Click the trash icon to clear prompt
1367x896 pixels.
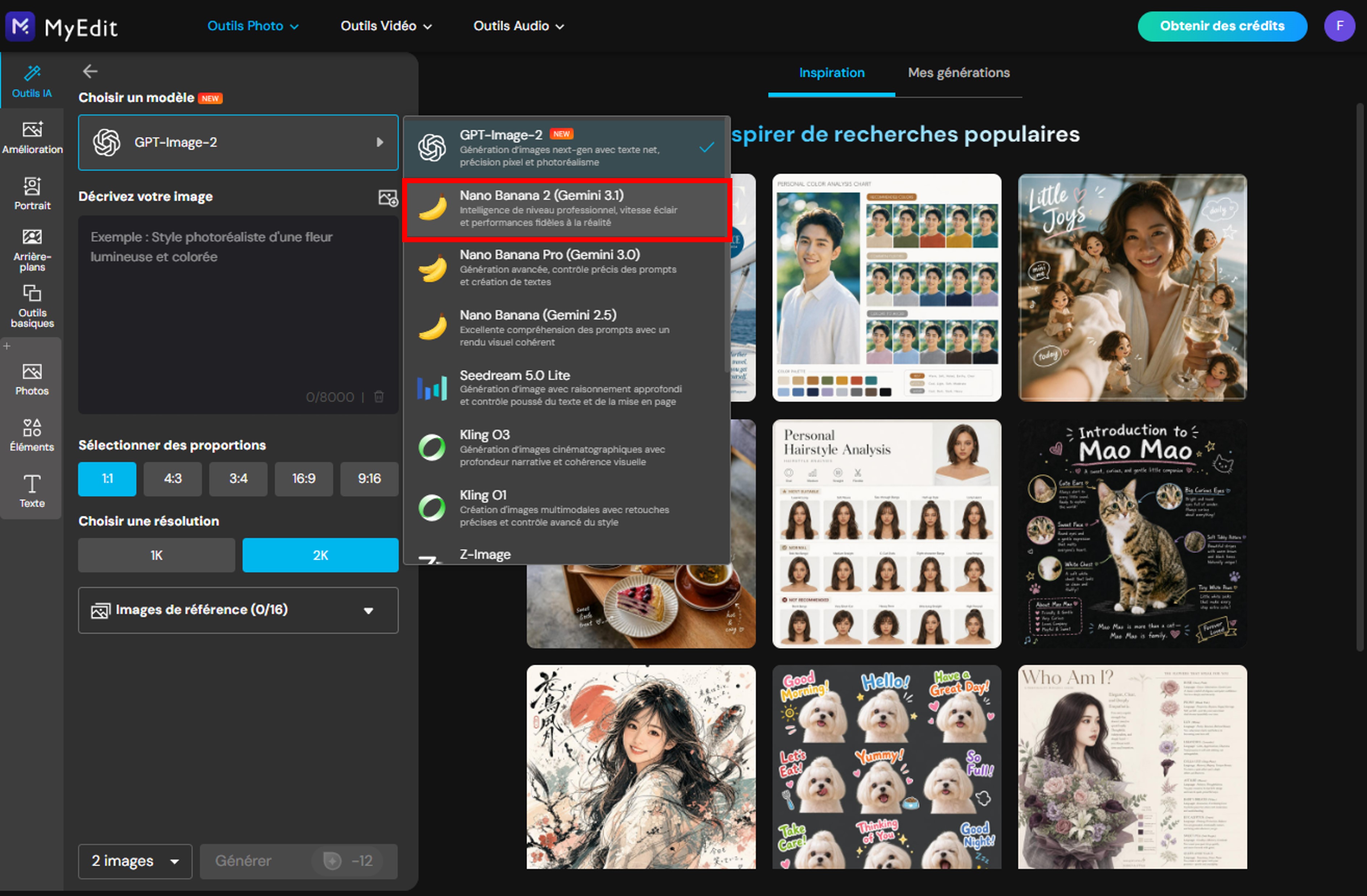379,397
